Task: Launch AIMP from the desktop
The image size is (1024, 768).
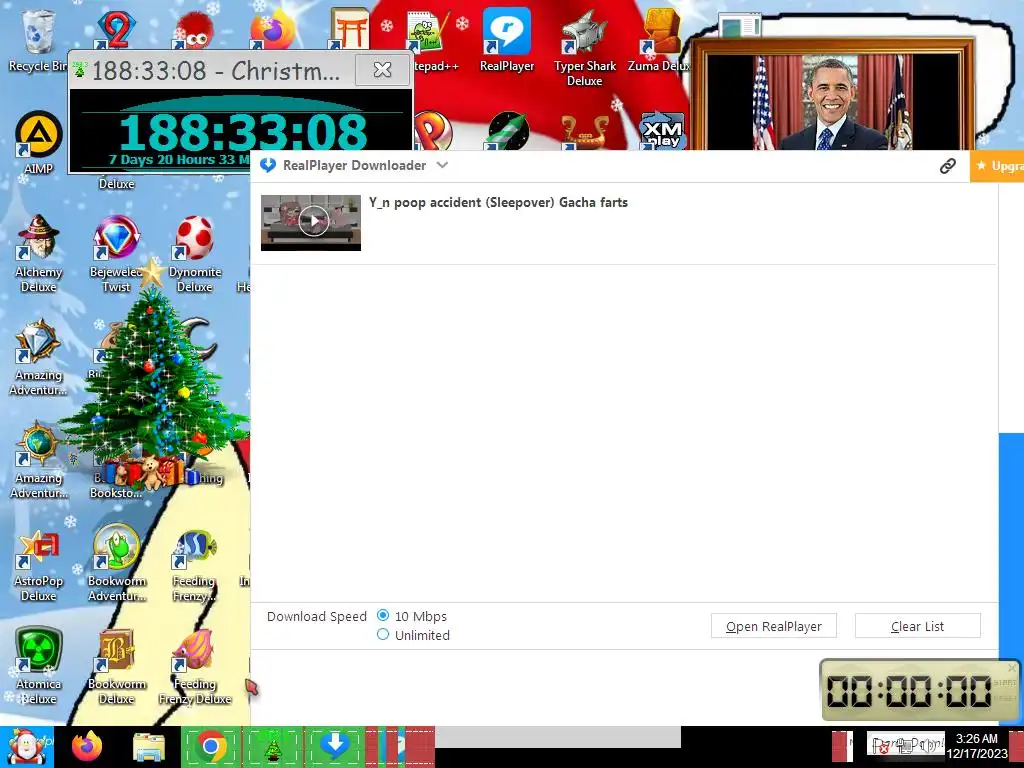Action: click(38, 143)
